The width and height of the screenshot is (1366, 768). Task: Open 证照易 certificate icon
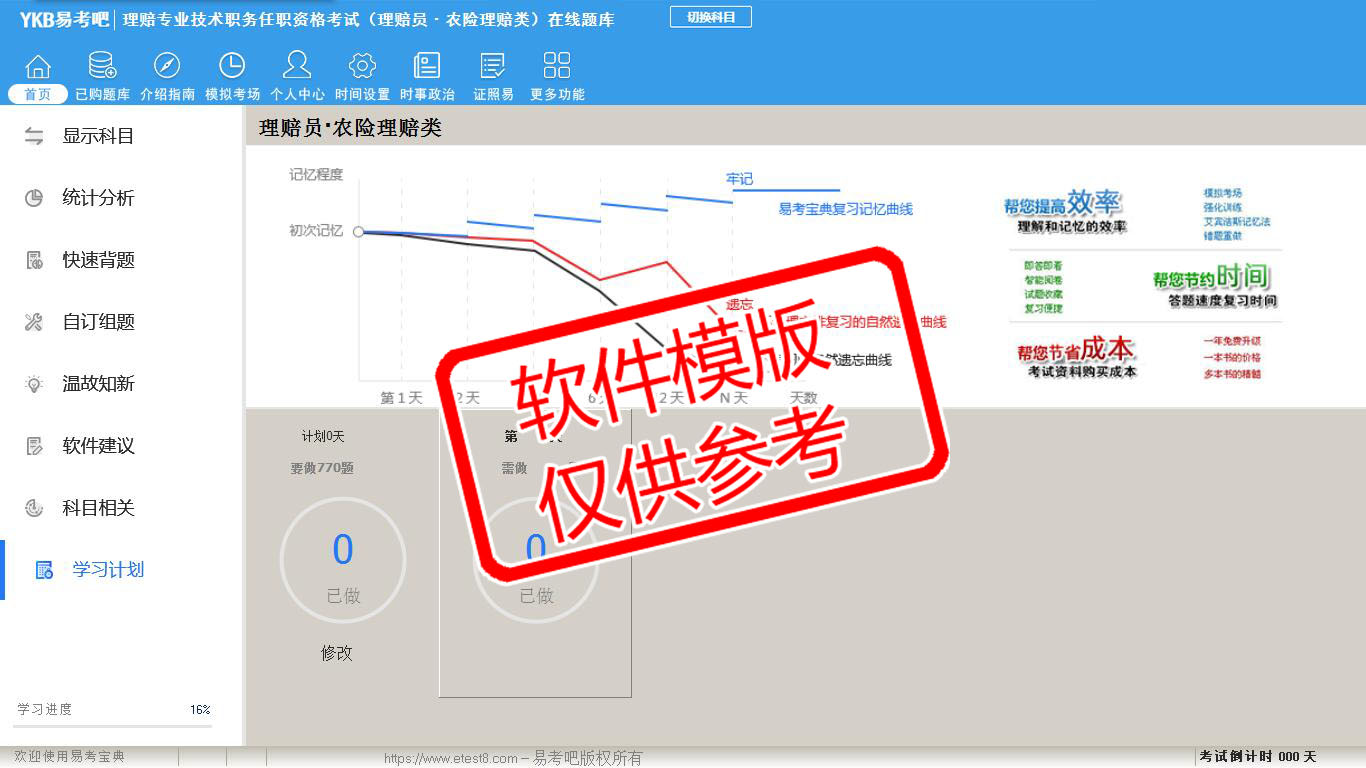[493, 67]
